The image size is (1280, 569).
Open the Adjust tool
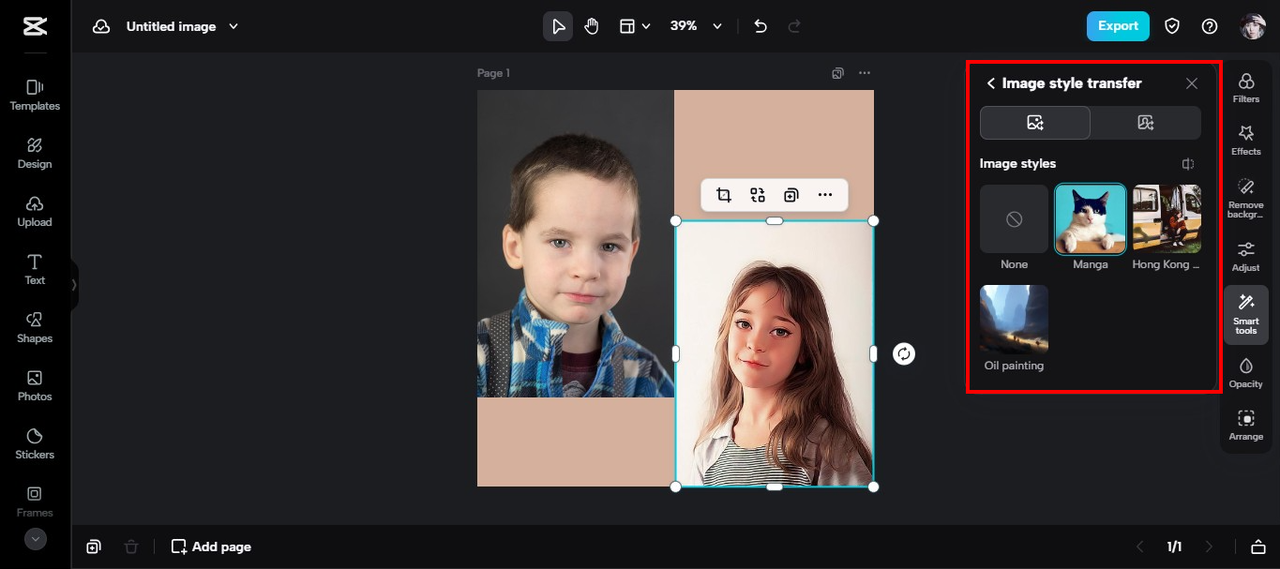coord(1246,256)
